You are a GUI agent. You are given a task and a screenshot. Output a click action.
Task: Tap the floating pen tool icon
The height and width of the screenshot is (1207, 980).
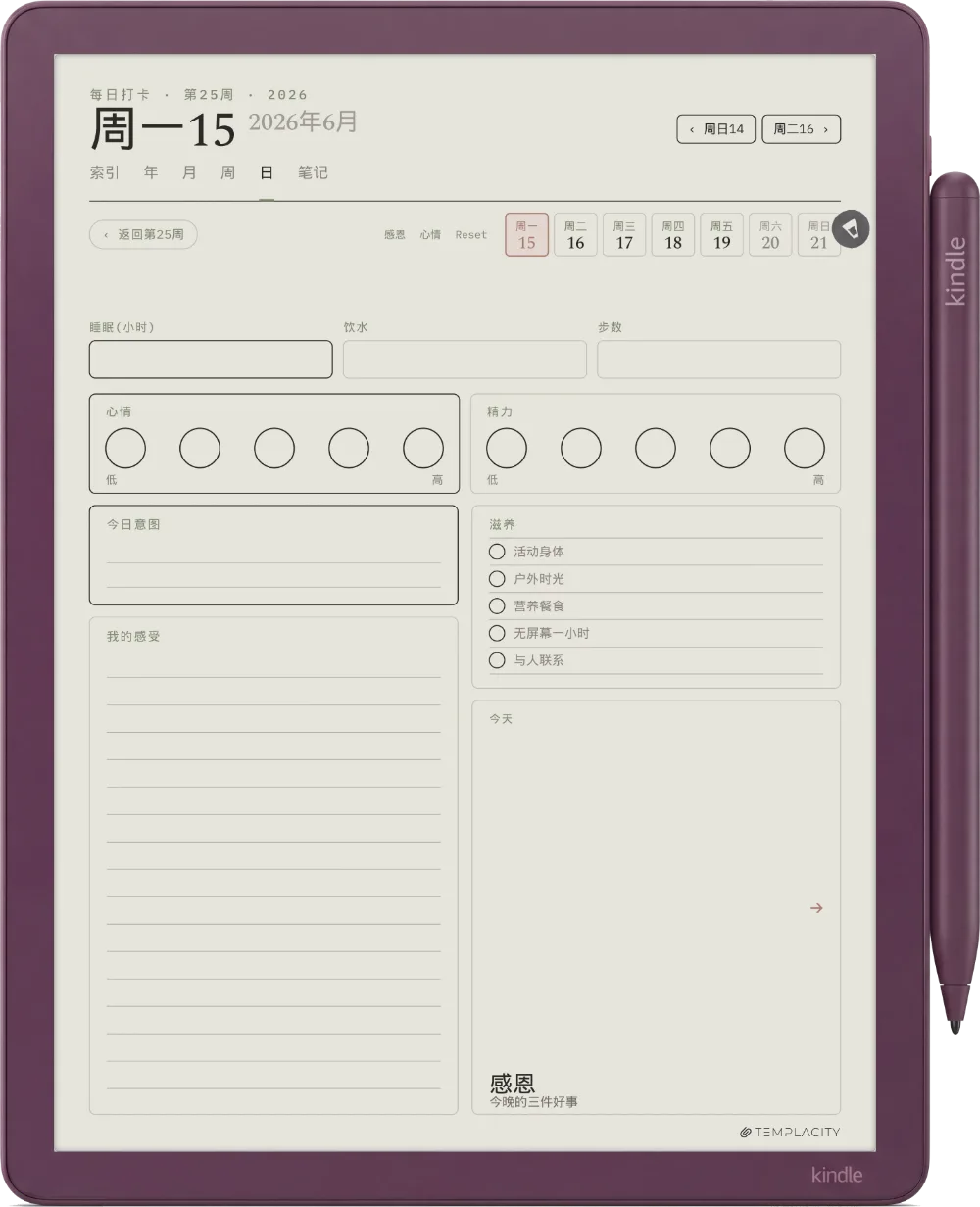coord(852,228)
